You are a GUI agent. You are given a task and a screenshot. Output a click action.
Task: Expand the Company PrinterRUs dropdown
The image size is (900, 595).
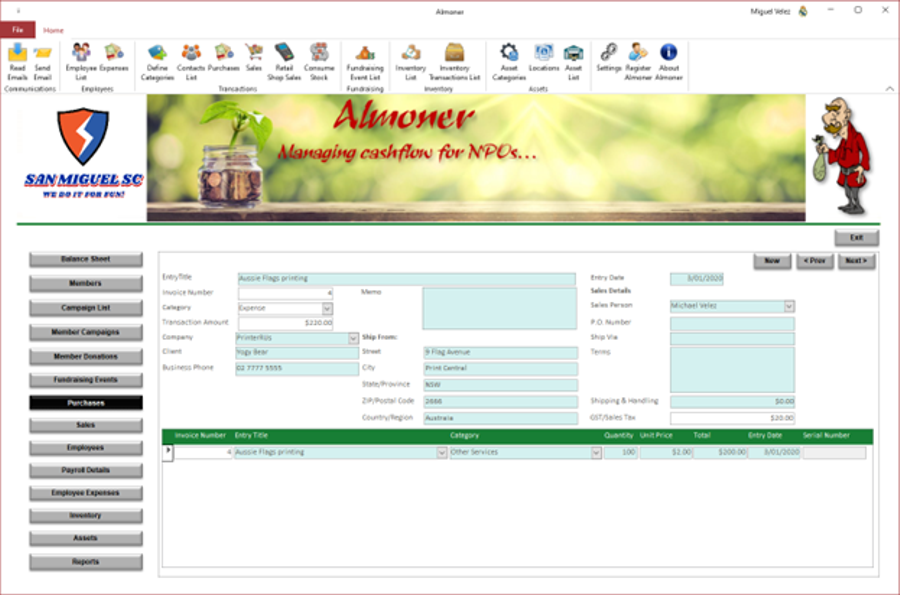coord(353,339)
